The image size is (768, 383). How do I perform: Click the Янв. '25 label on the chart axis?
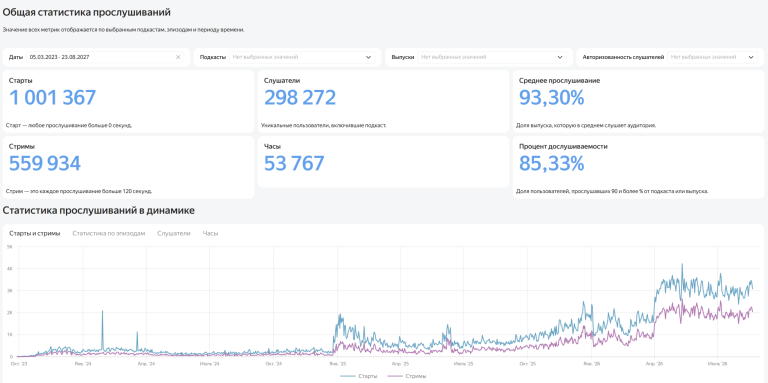[x=337, y=364]
